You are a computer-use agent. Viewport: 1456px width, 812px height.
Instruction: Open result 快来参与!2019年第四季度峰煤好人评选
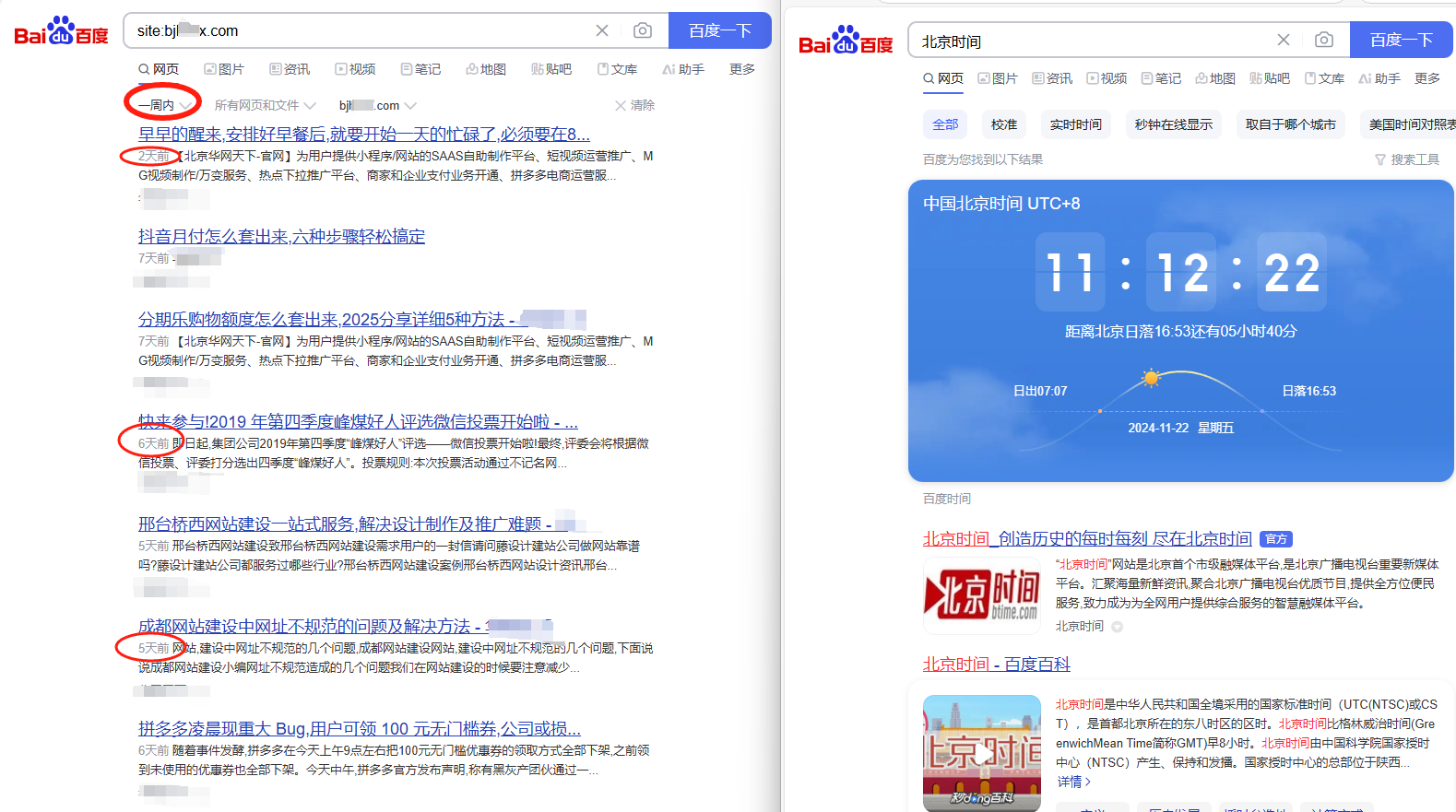click(x=358, y=422)
